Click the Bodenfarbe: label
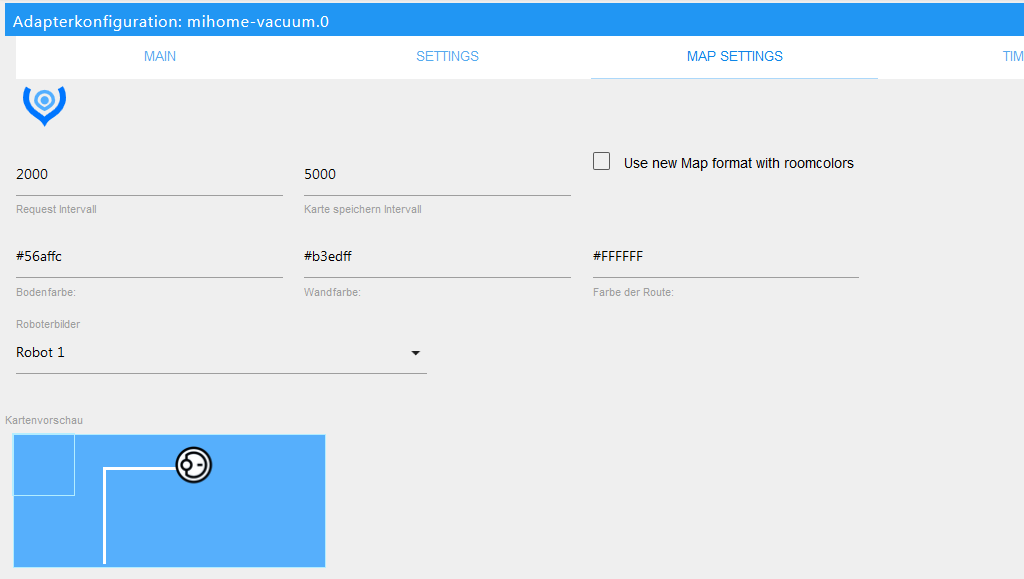 (x=46, y=292)
